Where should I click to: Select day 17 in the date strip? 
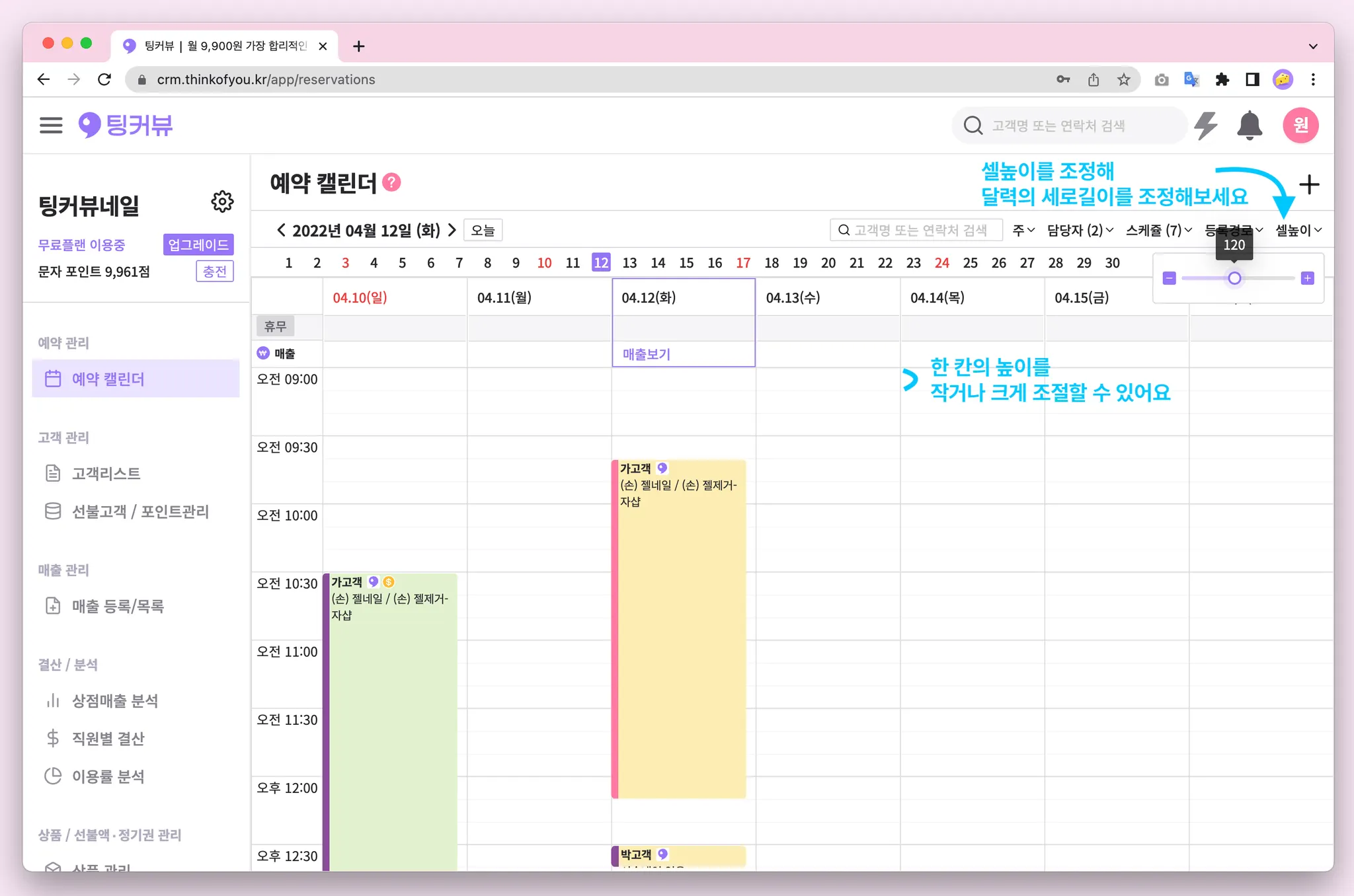pyautogui.click(x=742, y=263)
